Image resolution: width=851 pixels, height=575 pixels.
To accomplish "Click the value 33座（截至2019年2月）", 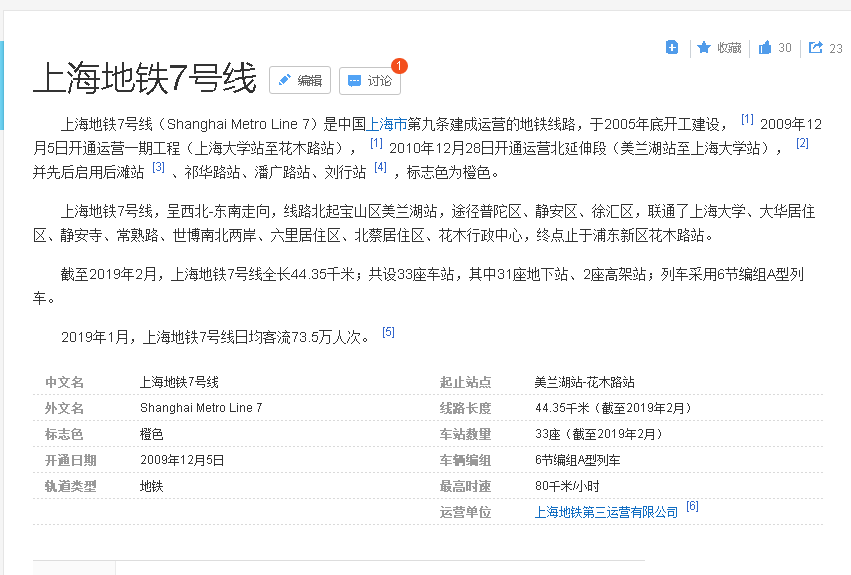I will tap(599, 434).
